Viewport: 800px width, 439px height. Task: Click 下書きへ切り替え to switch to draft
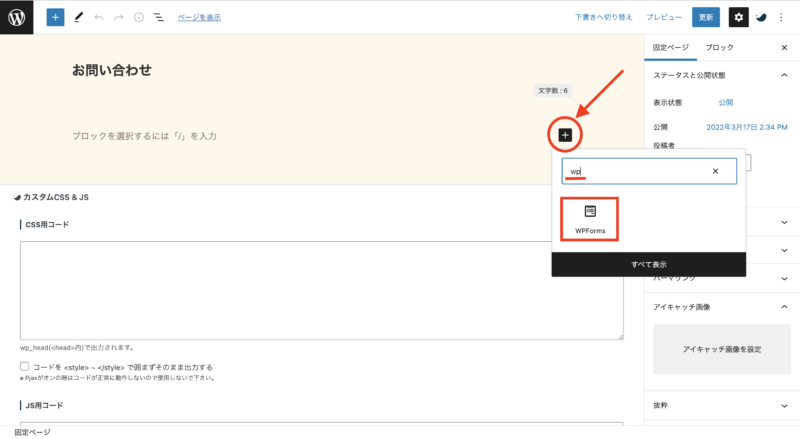[604, 17]
